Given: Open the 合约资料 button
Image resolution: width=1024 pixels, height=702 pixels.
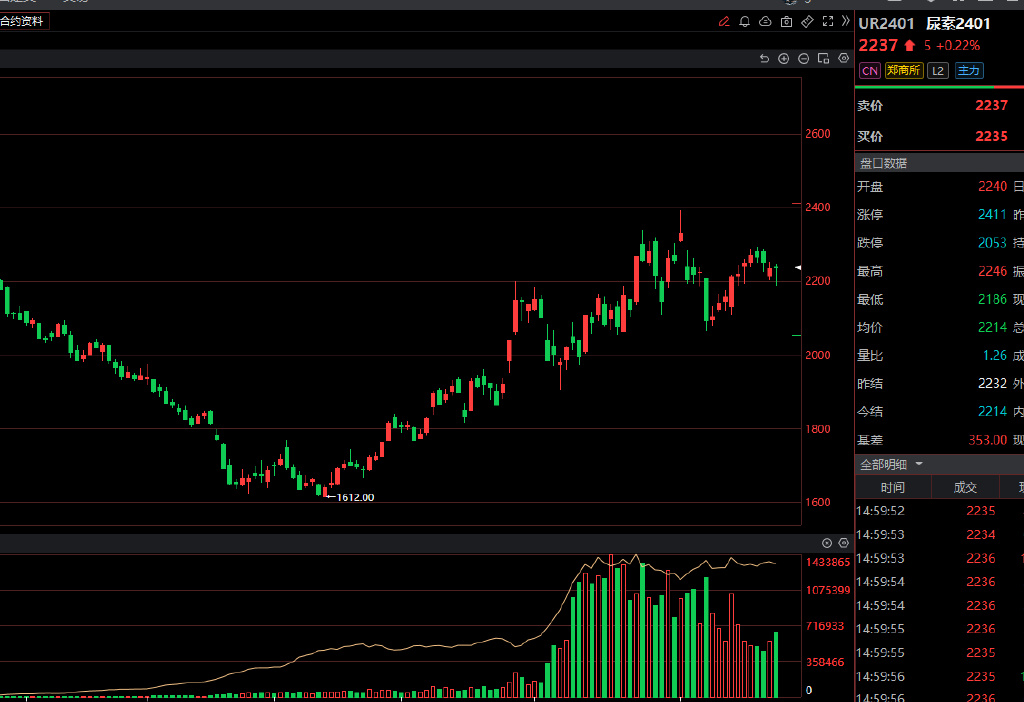Looking at the screenshot, I should 22,21.
